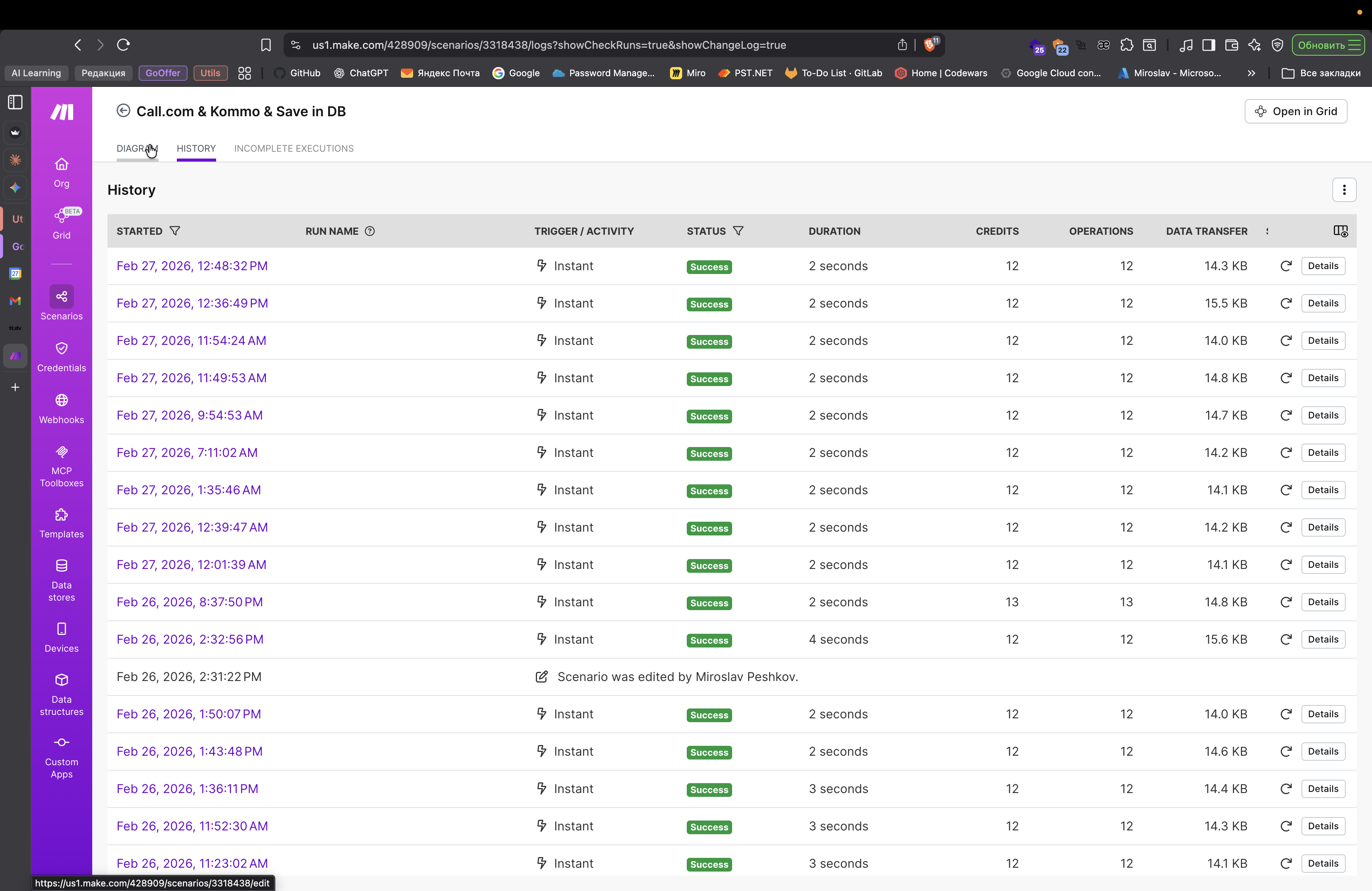Open the Status column filter

tap(738, 231)
